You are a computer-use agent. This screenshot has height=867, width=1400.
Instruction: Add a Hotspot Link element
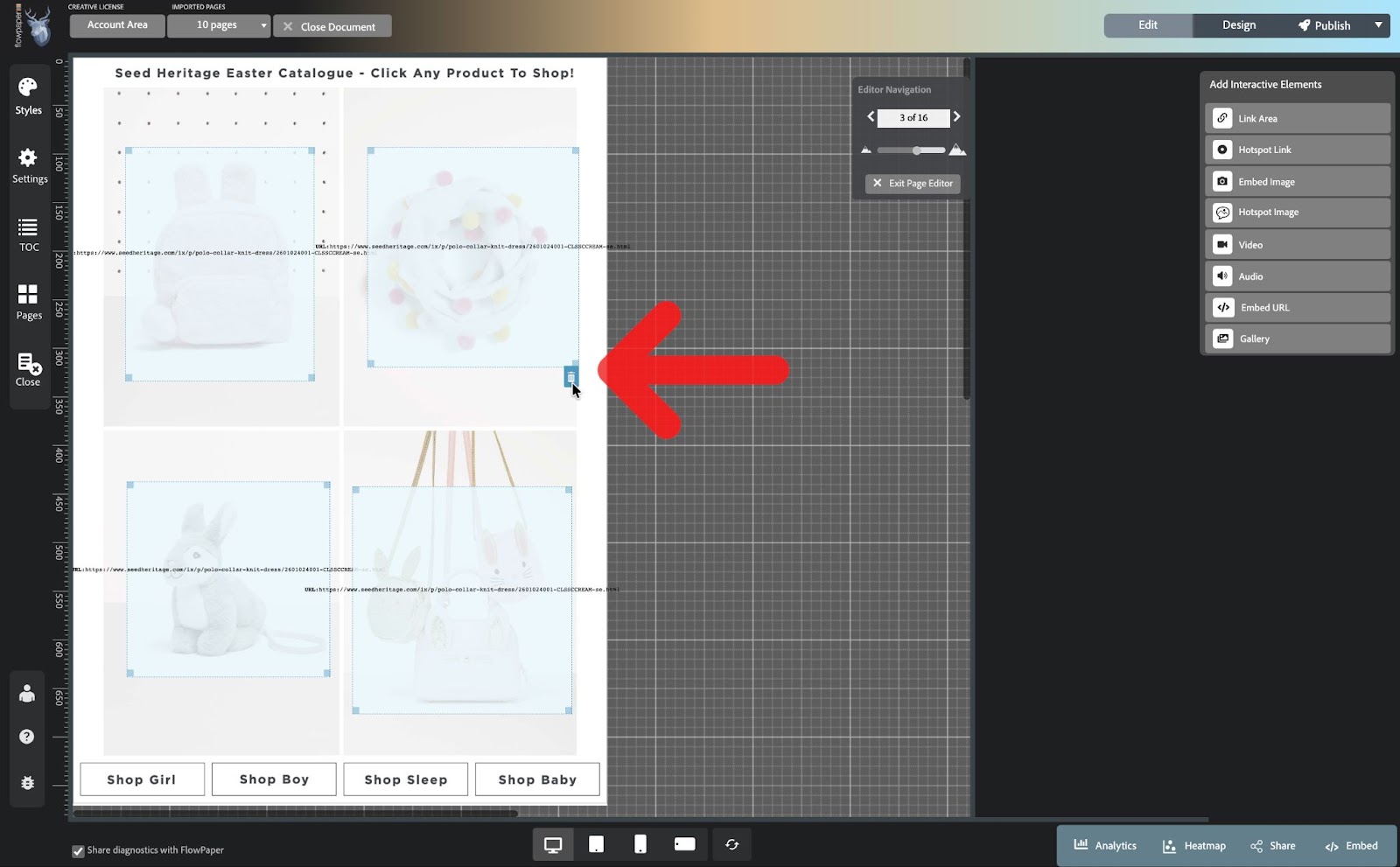pyautogui.click(x=1297, y=149)
